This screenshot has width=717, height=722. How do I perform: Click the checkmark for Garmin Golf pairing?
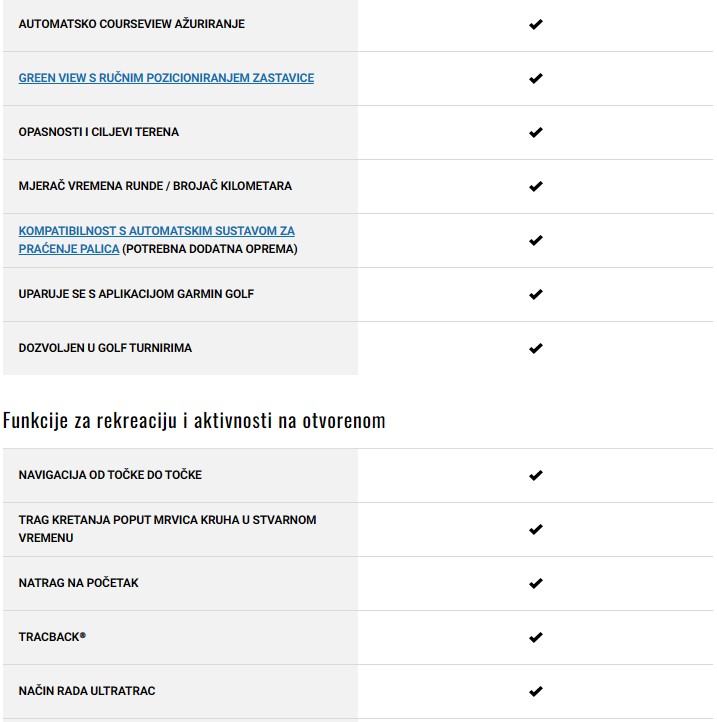[535, 294]
